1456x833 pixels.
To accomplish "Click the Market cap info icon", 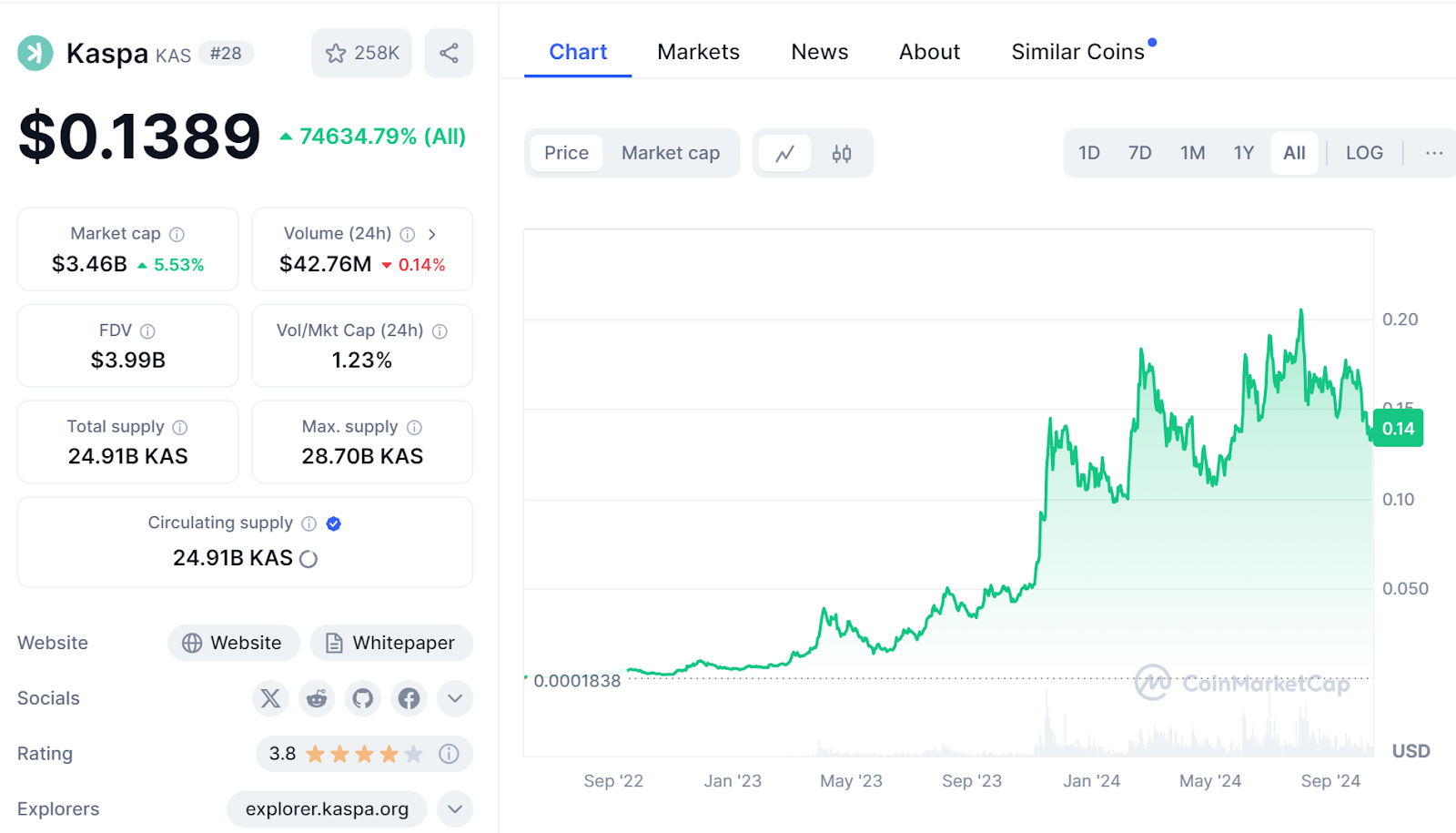I will pyautogui.click(x=177, y=234).
